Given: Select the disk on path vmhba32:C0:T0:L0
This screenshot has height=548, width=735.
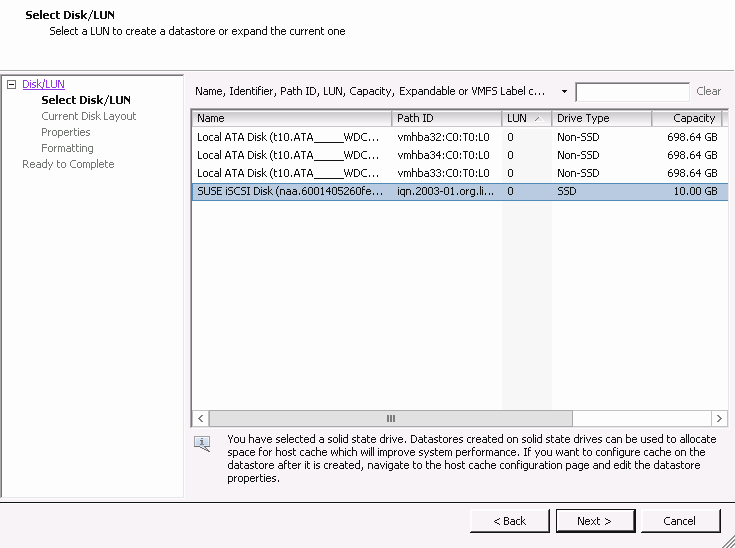Looking at the screenshot, I should (x=443, y=137).
